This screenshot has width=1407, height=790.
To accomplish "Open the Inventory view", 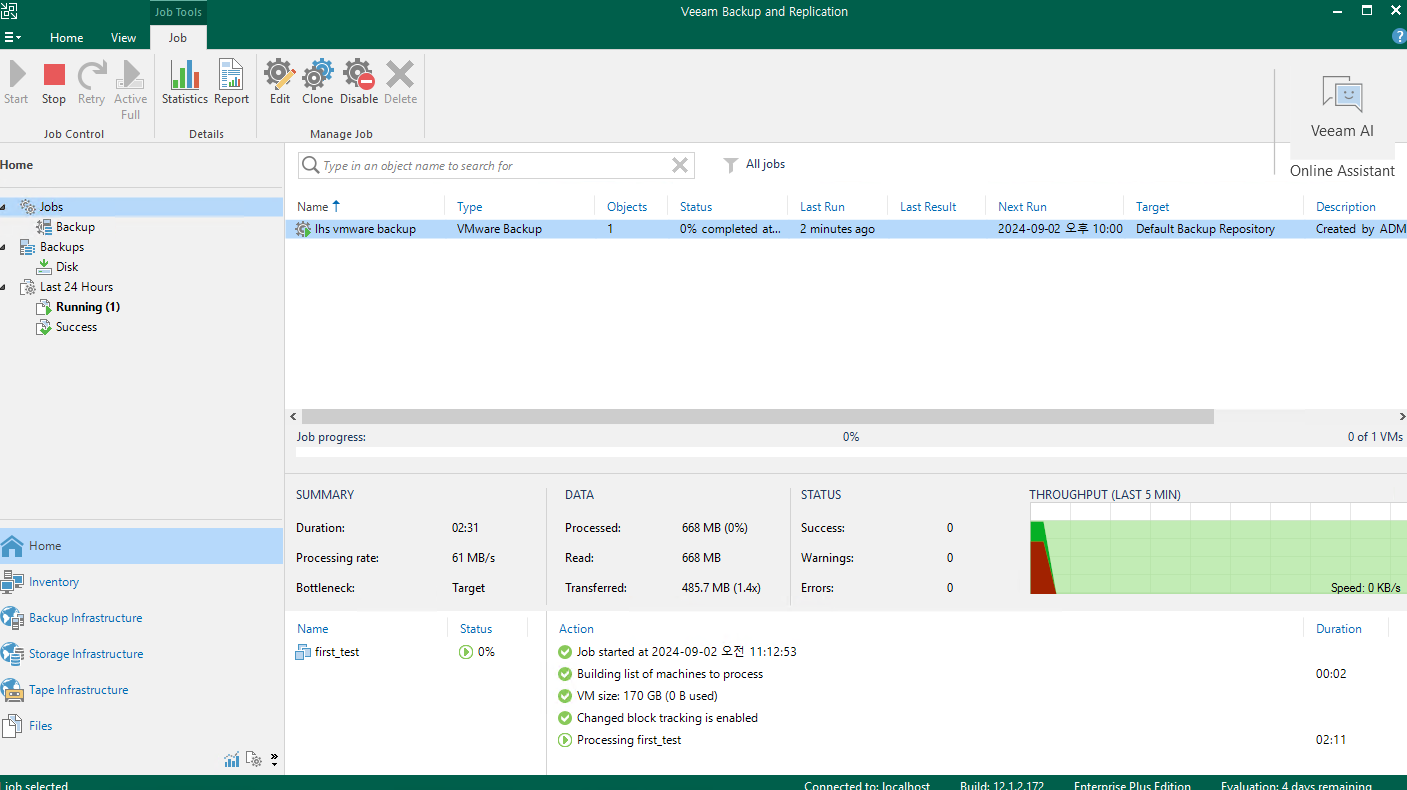I will point(141,582).
